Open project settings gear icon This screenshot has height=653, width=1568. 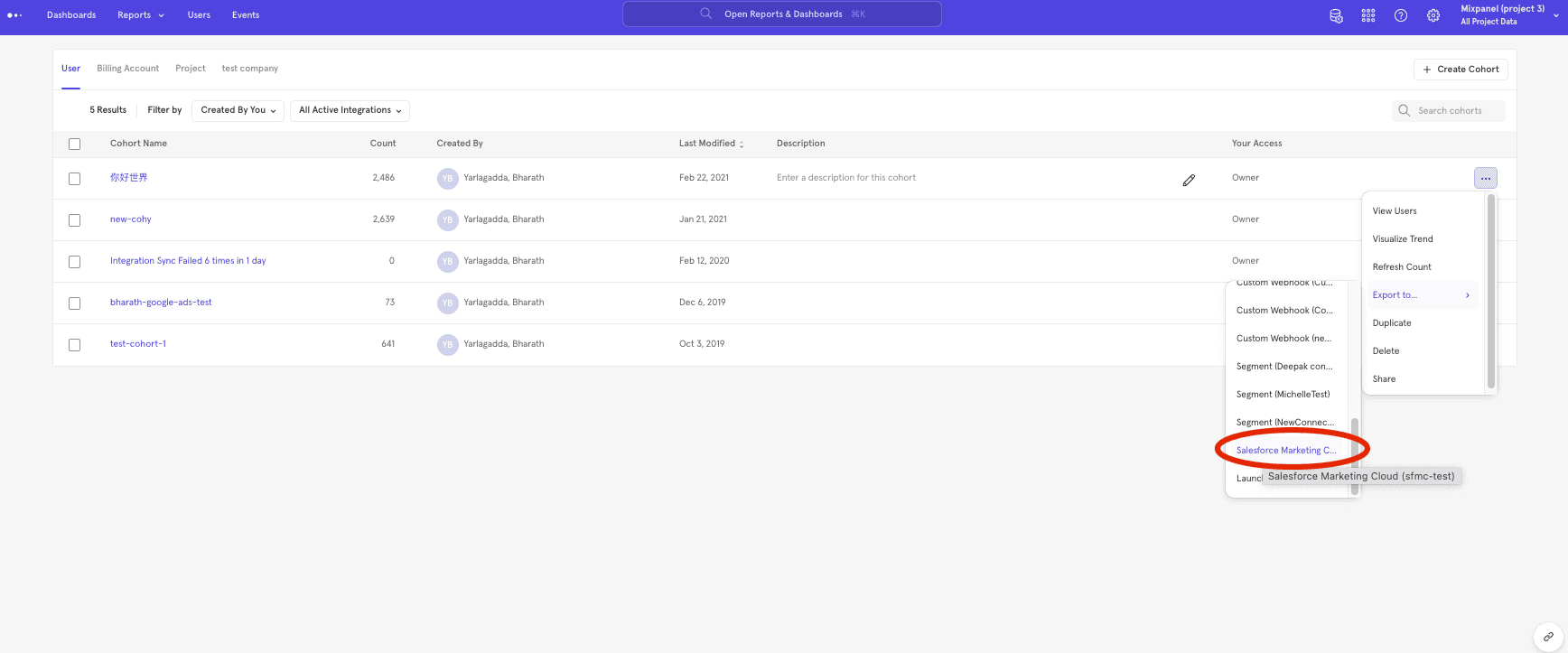[1433, 15]
